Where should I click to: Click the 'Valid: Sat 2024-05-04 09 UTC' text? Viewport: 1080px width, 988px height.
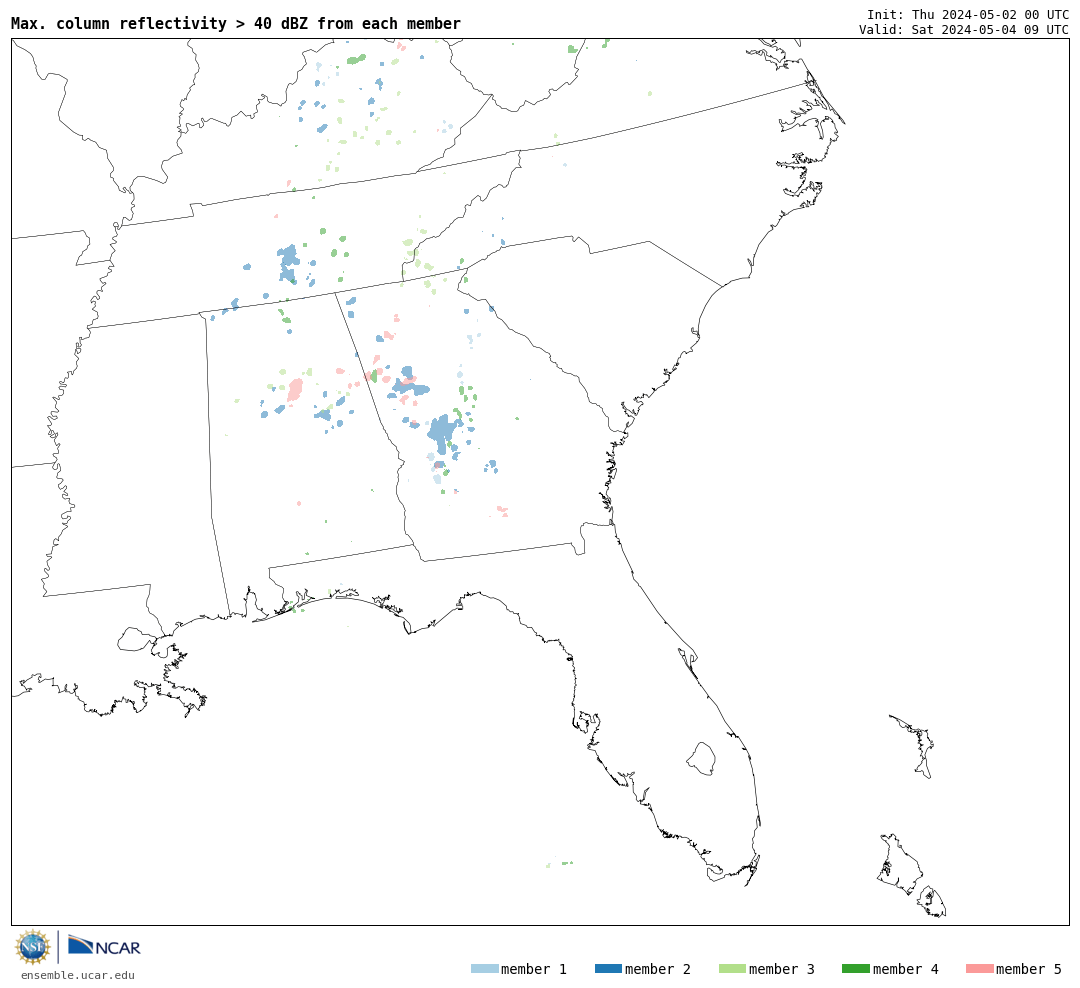[x=964, y=30]
